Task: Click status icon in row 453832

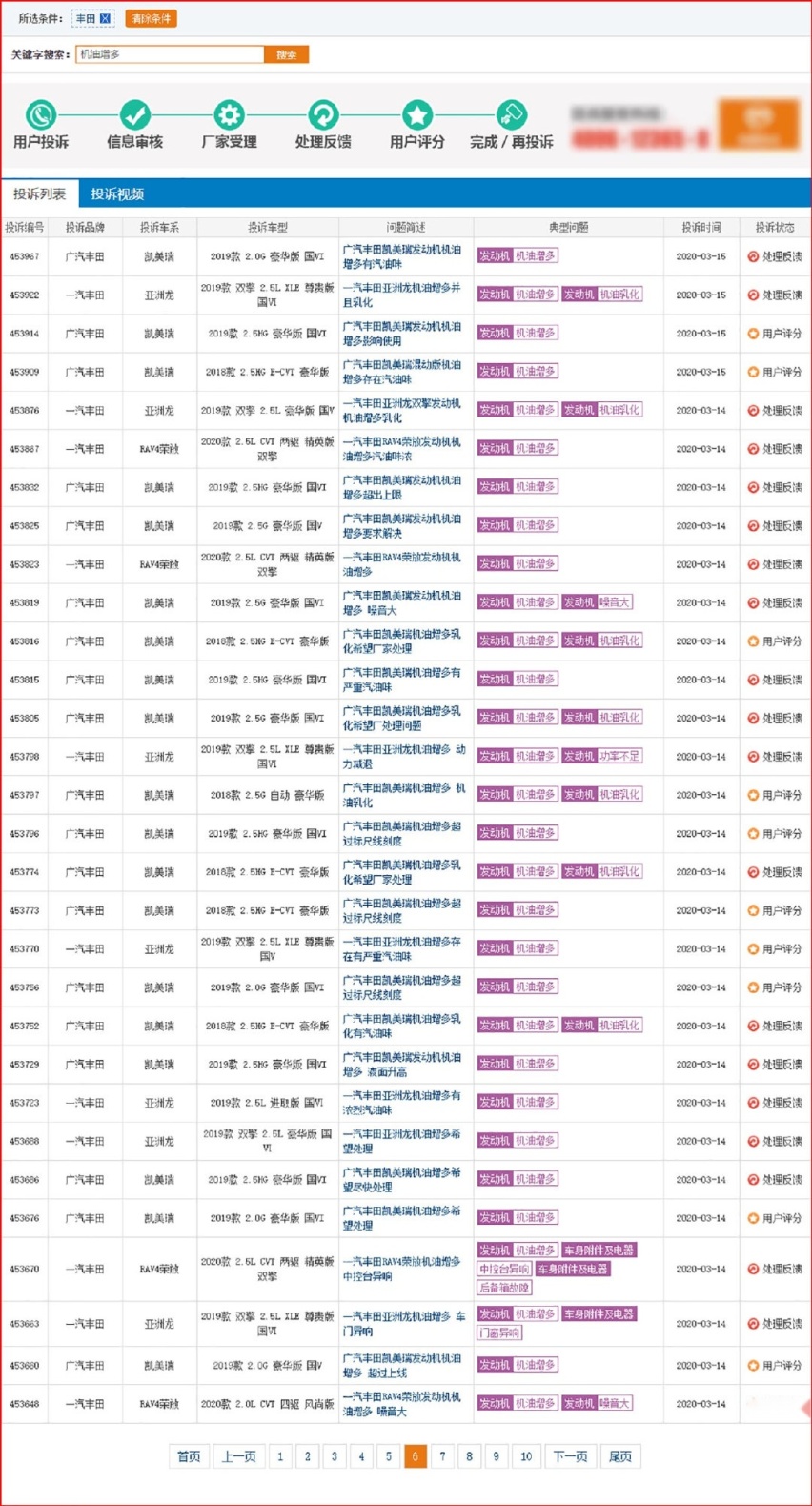Action: click(753, 487)
